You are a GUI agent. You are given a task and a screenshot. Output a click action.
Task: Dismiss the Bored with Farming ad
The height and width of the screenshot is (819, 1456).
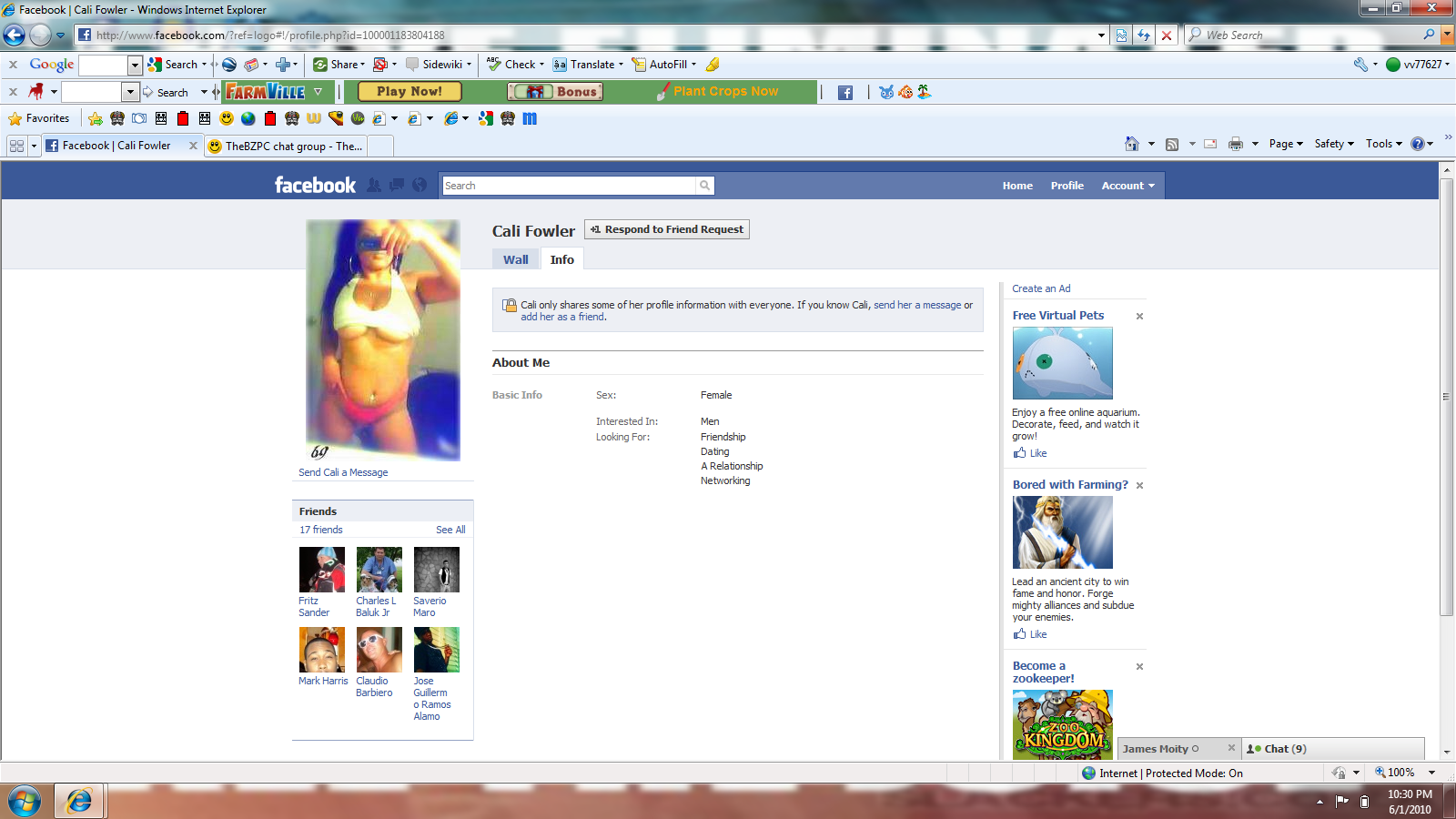click(1139, 486)
